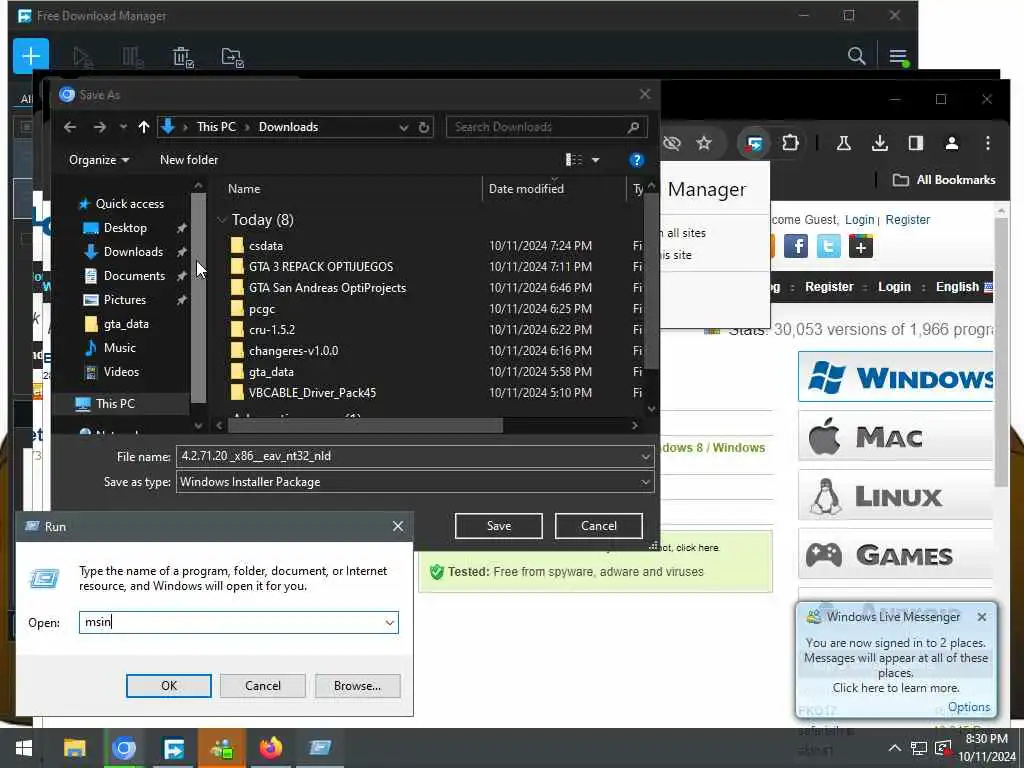Share page via Facebook icon
The image size is (1024, 768).
coord(795,247)
